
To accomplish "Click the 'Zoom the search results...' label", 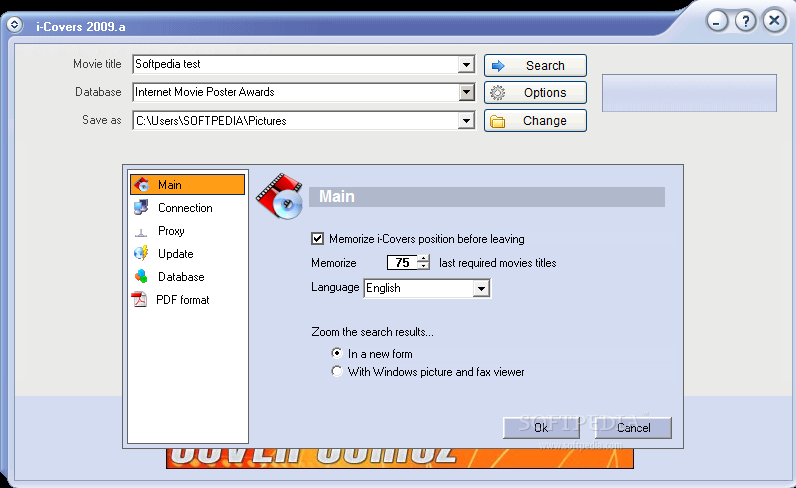I will coord(372,332).
